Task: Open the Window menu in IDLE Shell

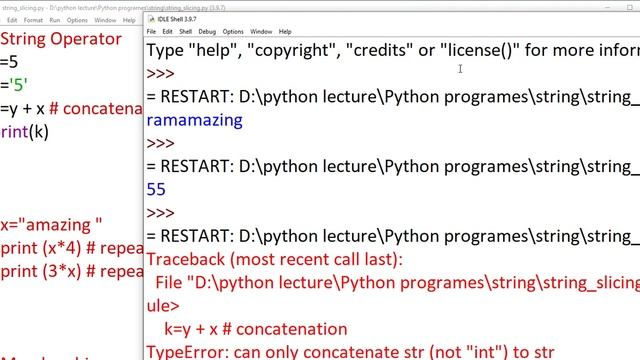Action: click(261, 31)
